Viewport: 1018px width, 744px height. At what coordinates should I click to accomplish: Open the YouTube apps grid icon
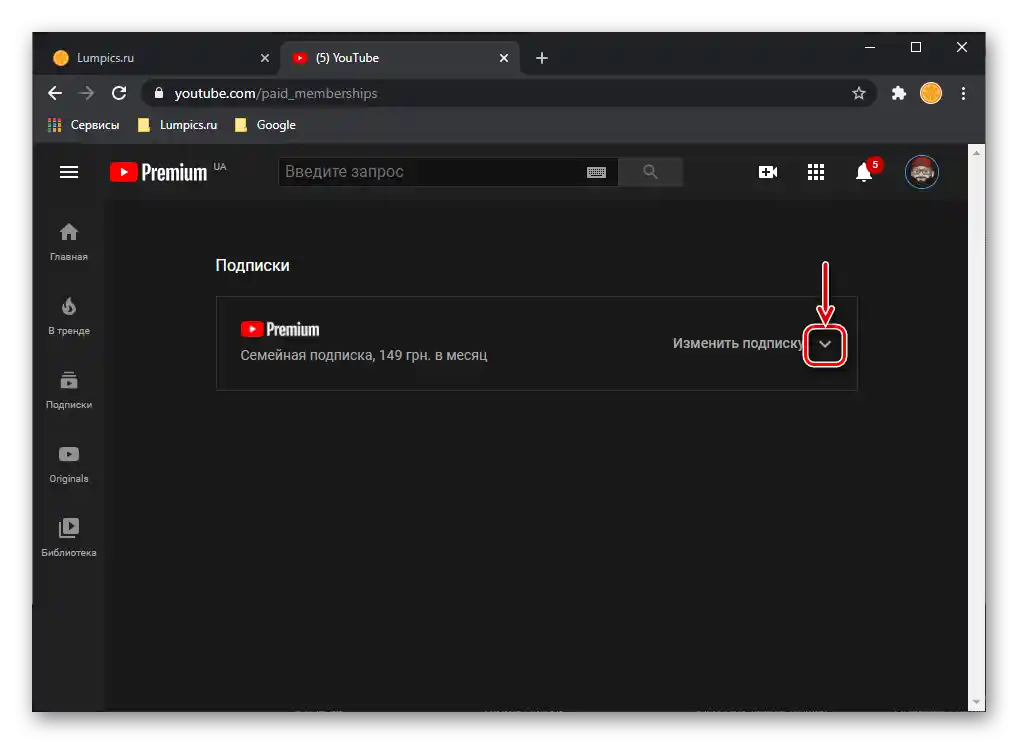tap(815, 172)
